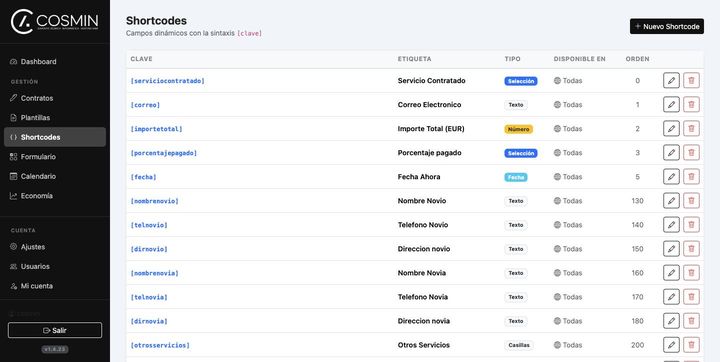Screen dimensions: 720x362
Task: Delete the serviciocontratado shortcode
Action: (691, 80)
